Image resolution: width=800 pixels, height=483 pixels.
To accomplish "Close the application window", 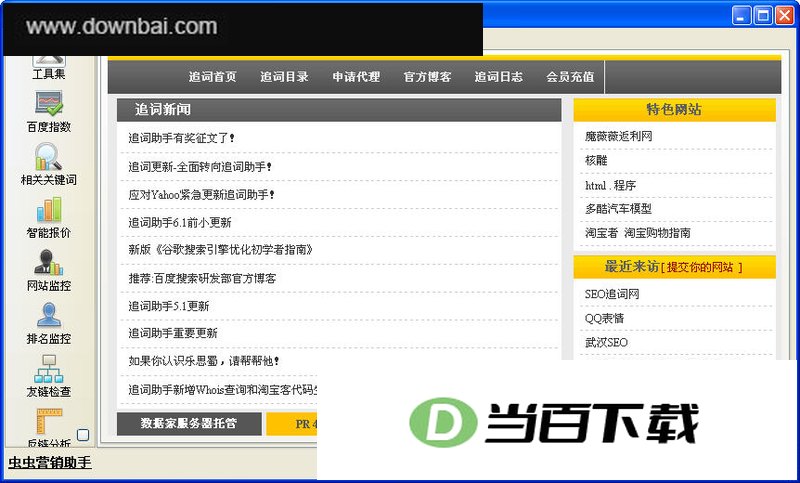I will 785,16.
